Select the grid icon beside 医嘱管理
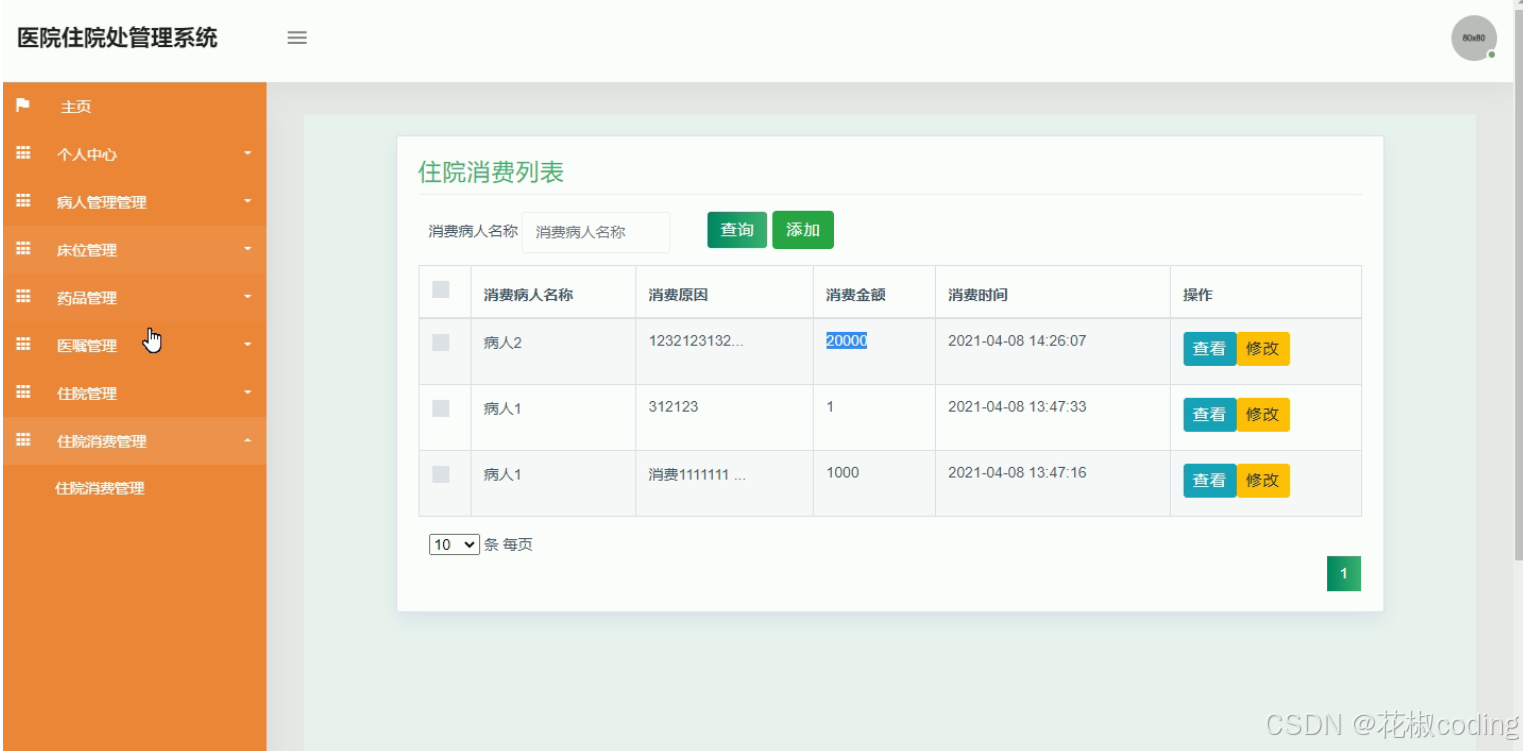 tap(22, 345)
